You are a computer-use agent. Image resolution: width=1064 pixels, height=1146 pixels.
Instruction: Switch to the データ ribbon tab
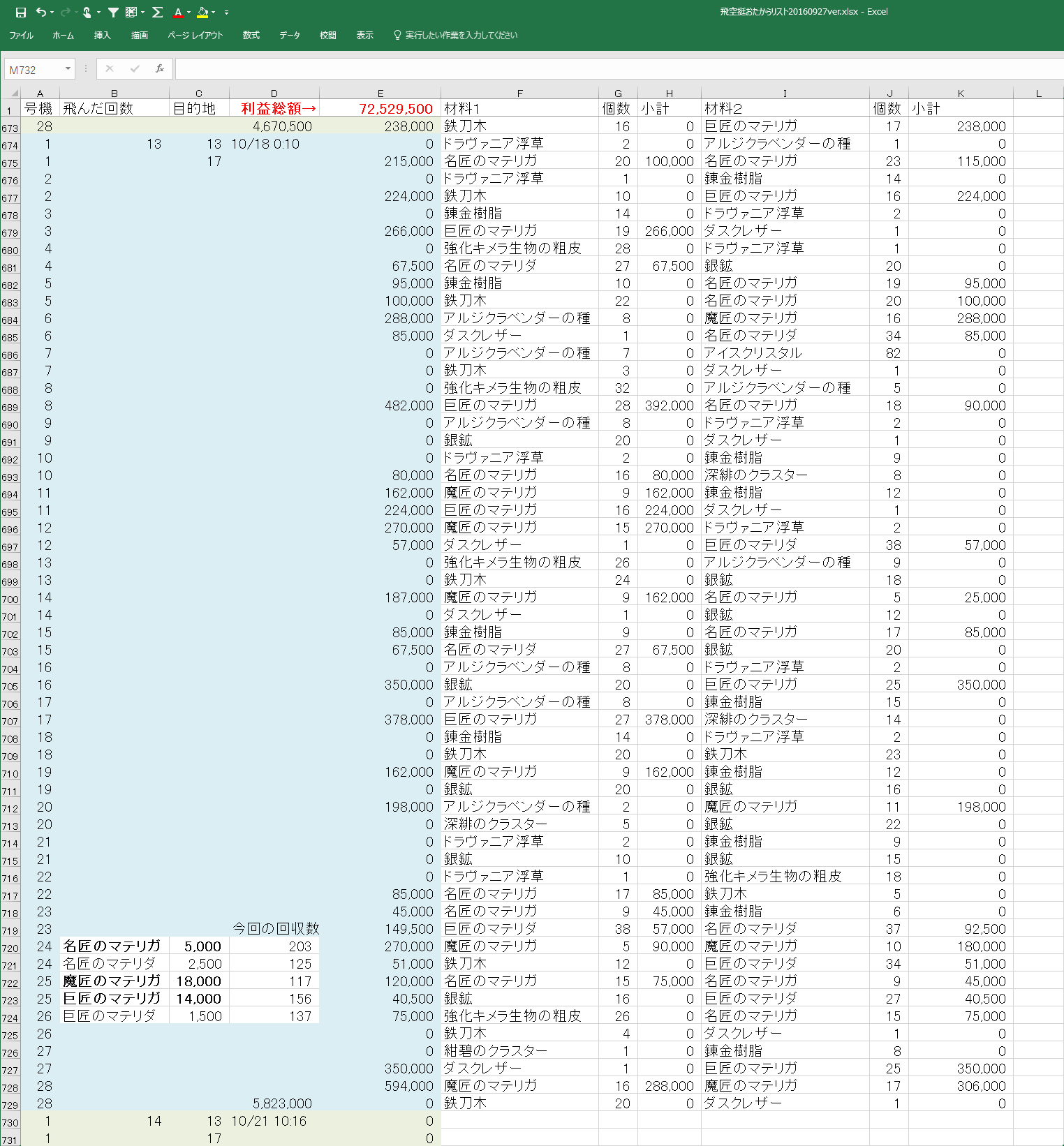pos(289,36)
